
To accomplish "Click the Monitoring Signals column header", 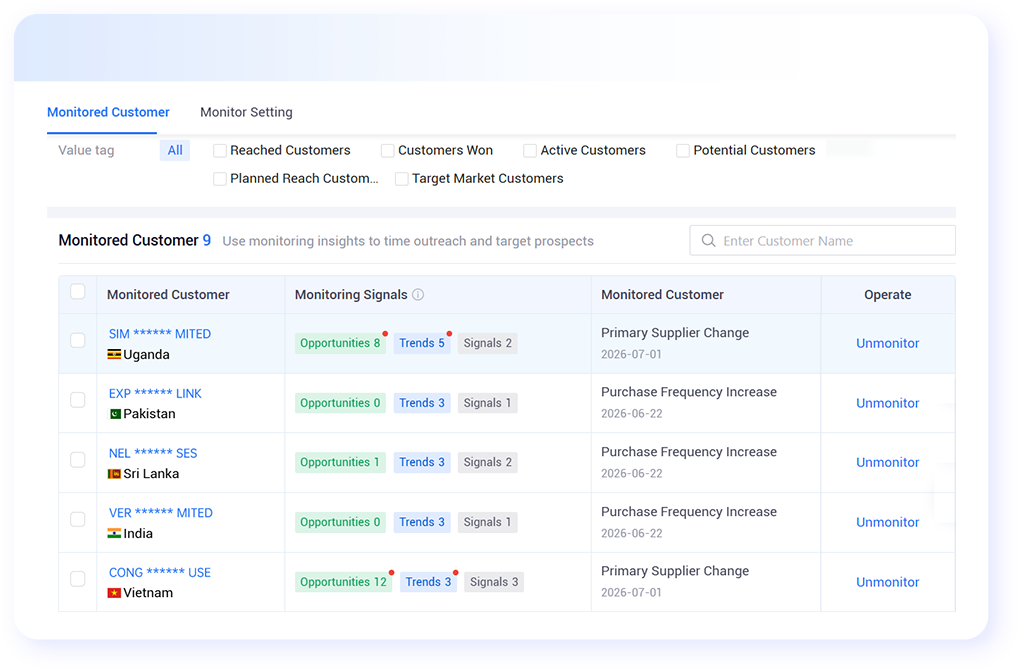I will (x=351, y=295).
